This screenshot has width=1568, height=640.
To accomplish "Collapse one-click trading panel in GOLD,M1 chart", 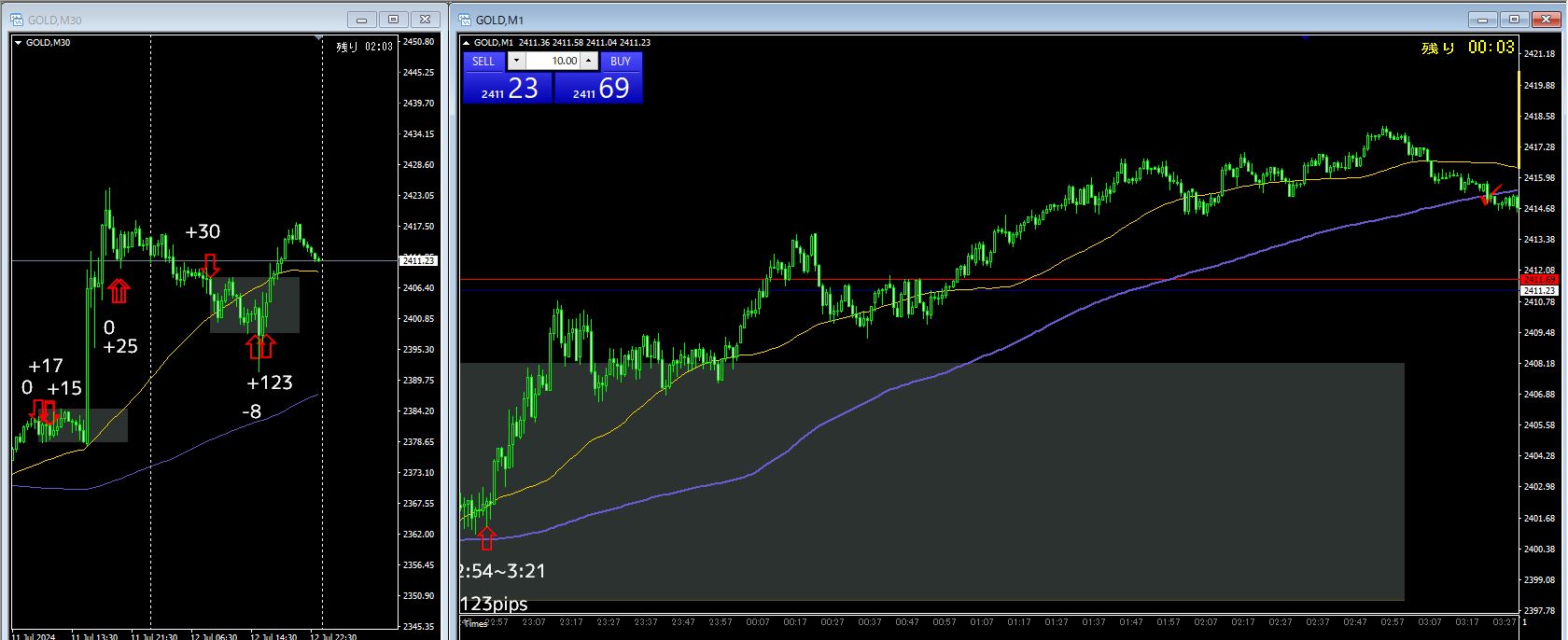I will click(467, 43).
